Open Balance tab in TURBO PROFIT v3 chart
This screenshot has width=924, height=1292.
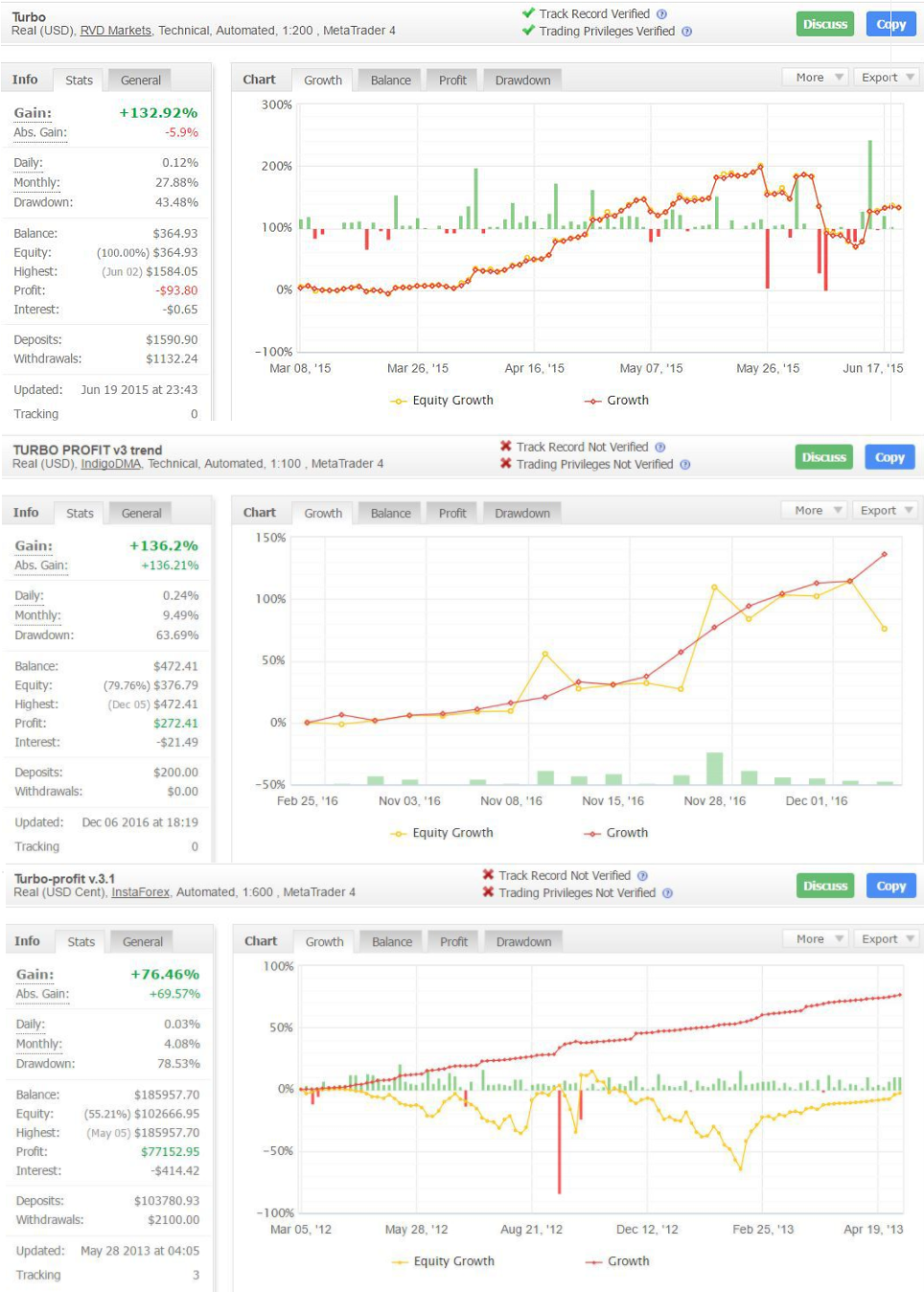tap(390, 514)
